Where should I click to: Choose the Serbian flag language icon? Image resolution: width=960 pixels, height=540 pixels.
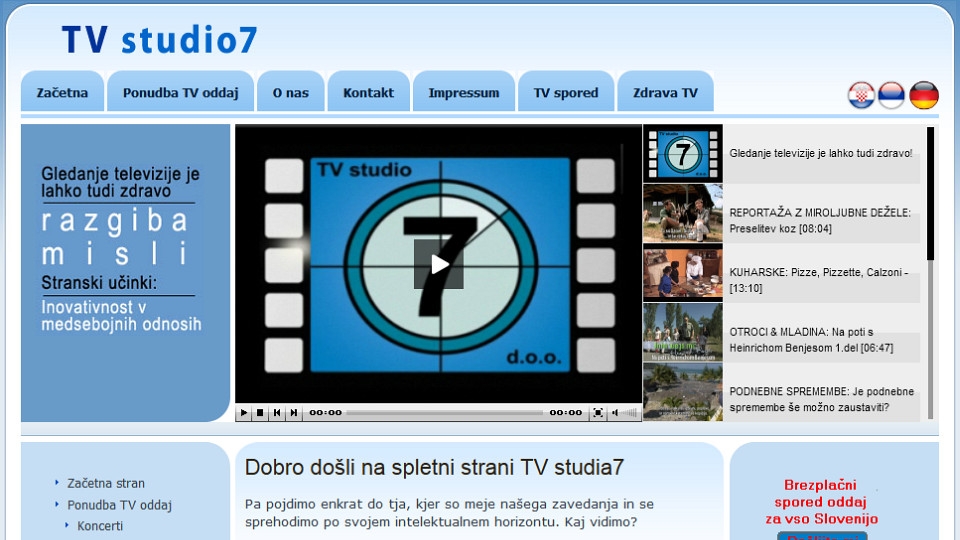coord(892,95)
